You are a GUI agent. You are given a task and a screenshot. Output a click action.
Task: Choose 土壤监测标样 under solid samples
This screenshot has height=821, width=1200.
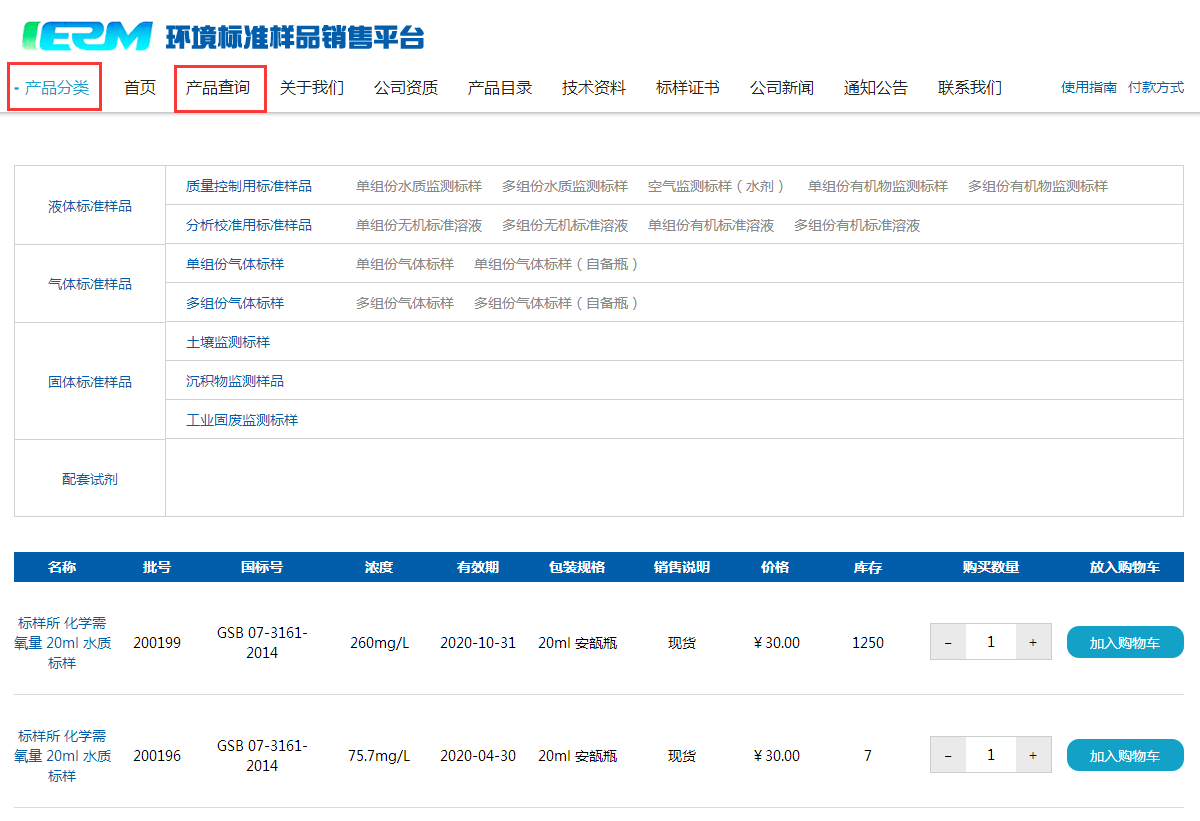(228, 342)
